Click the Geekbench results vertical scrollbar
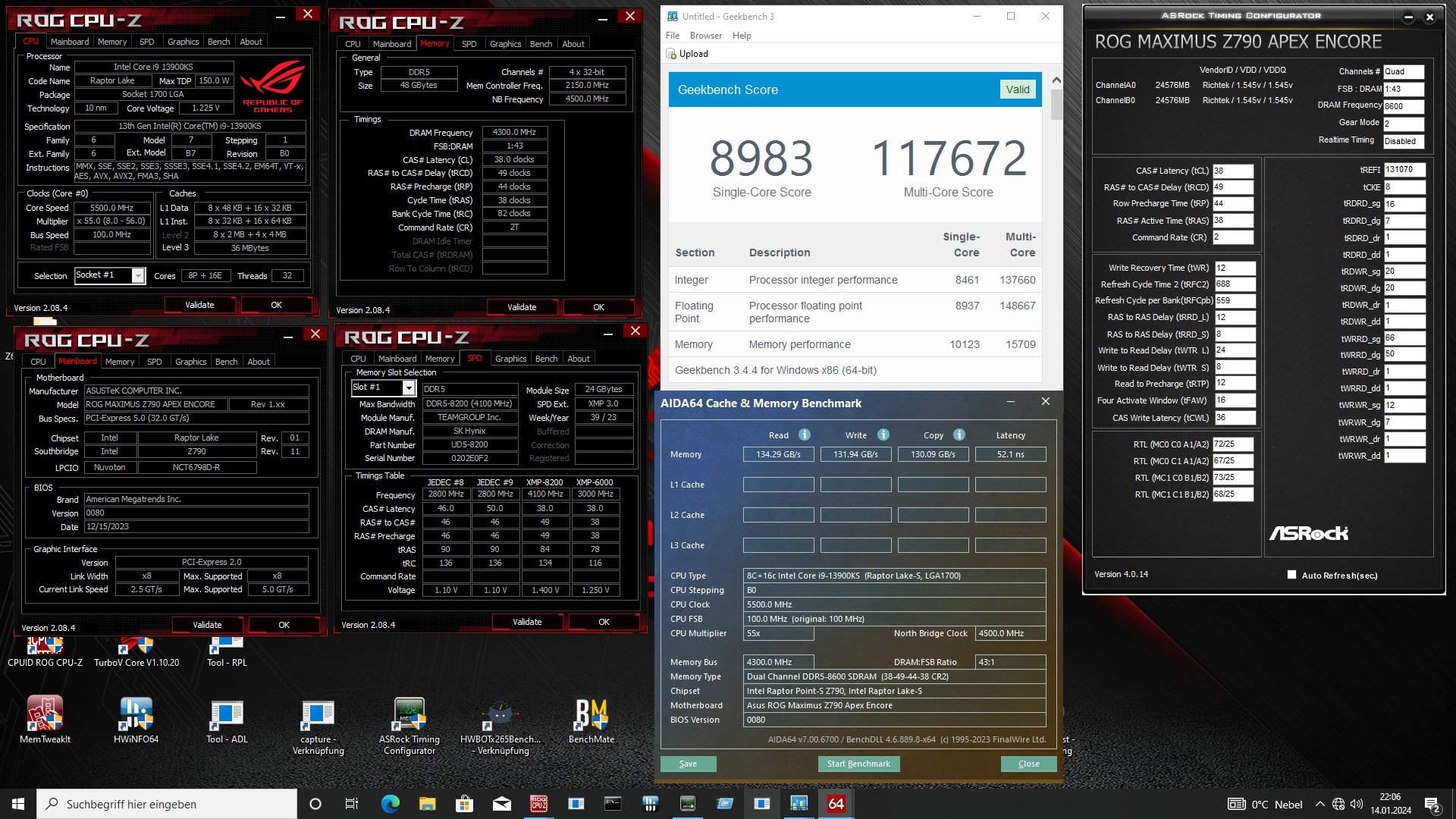The width and height of the screenshot is (1456, 819). (x=1056, y=105)
